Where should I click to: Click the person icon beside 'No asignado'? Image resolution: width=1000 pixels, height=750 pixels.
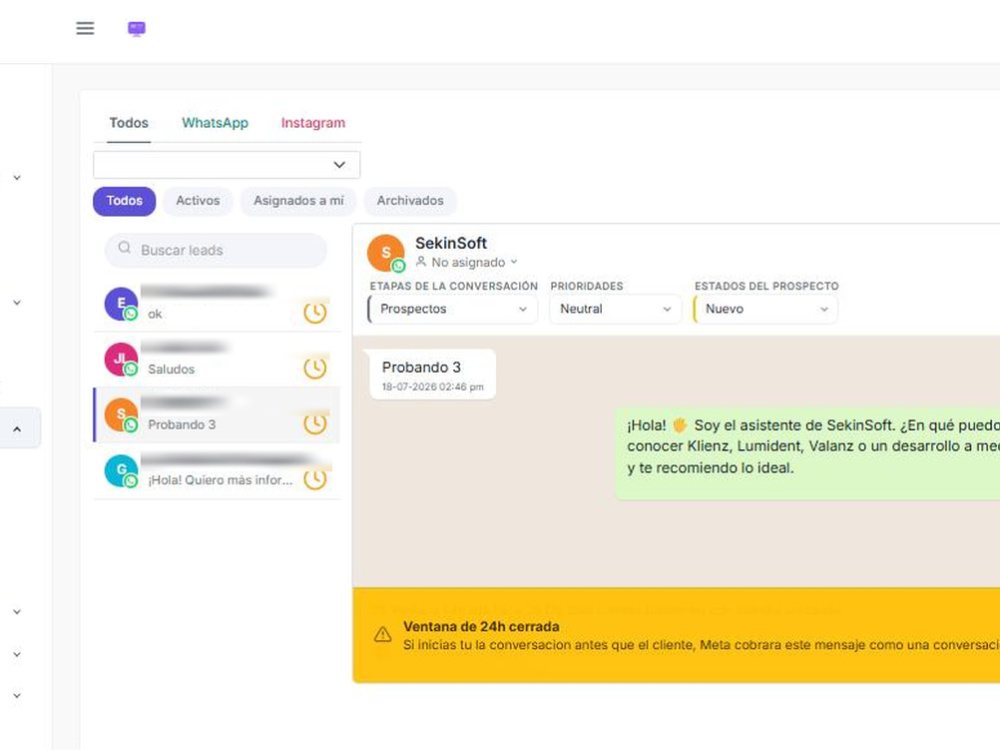point(421,261)
